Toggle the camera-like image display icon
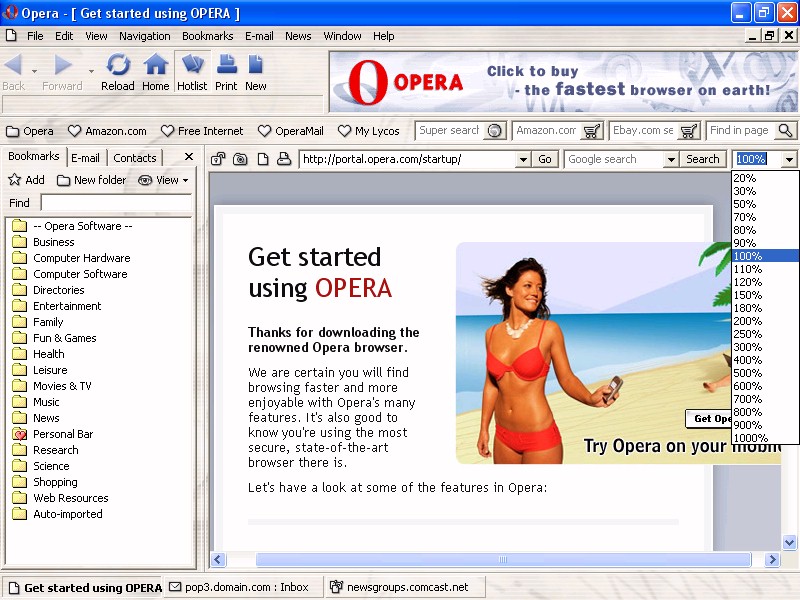This screenshot has height=600, width=800. click(240, 159)
